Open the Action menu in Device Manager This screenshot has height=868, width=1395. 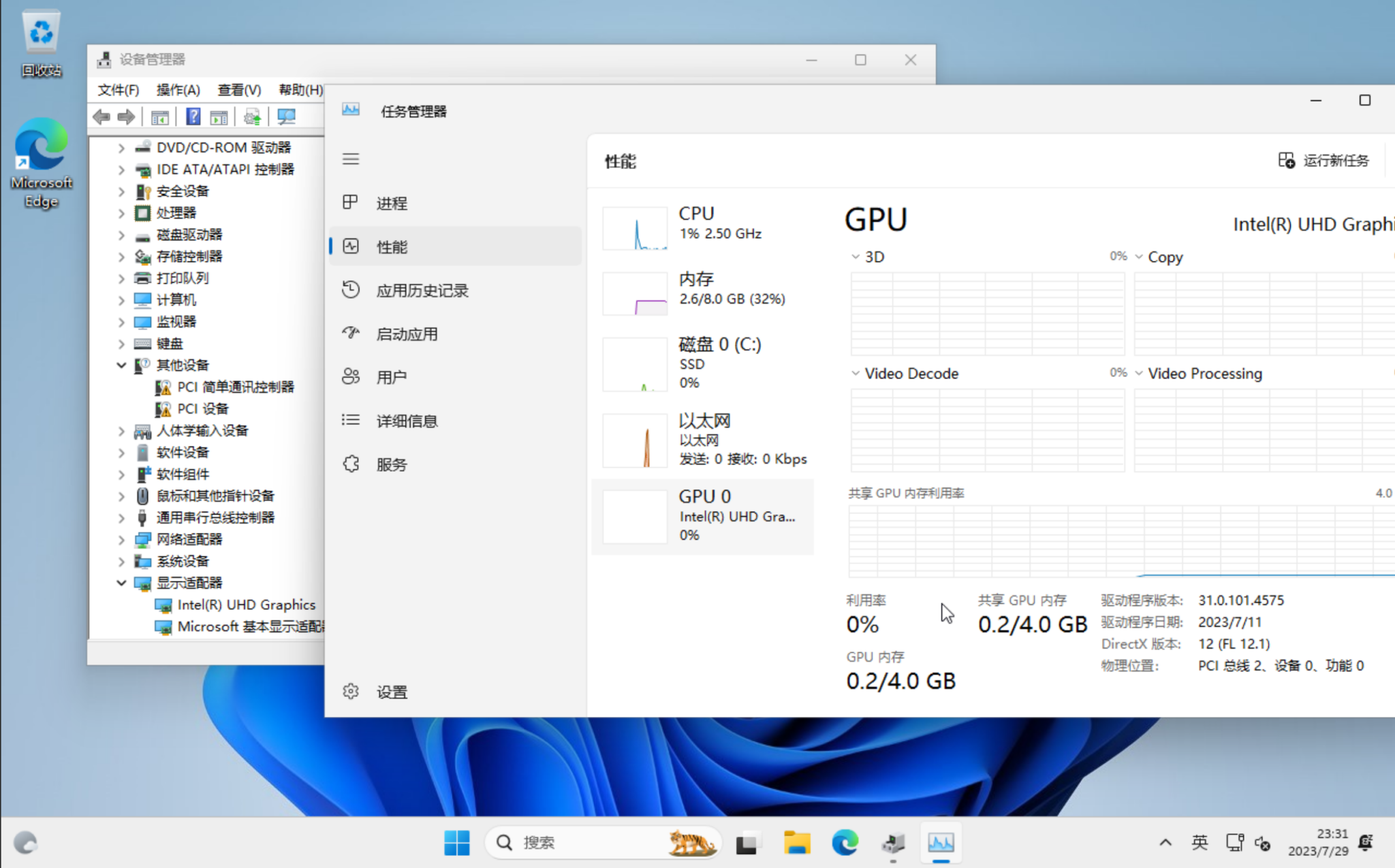(178, 90)
